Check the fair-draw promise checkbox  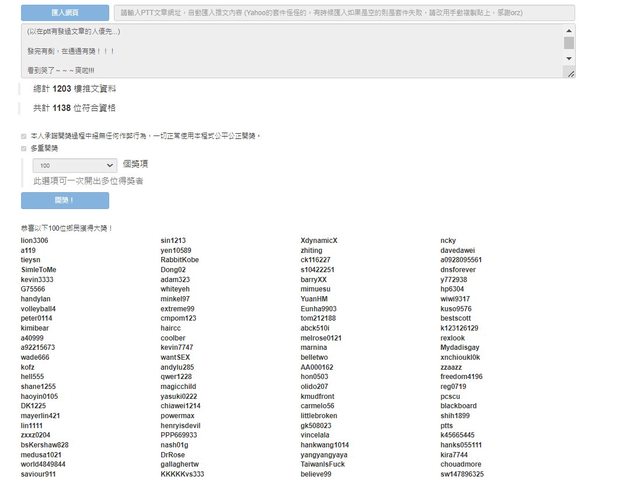tap(24, 135)
